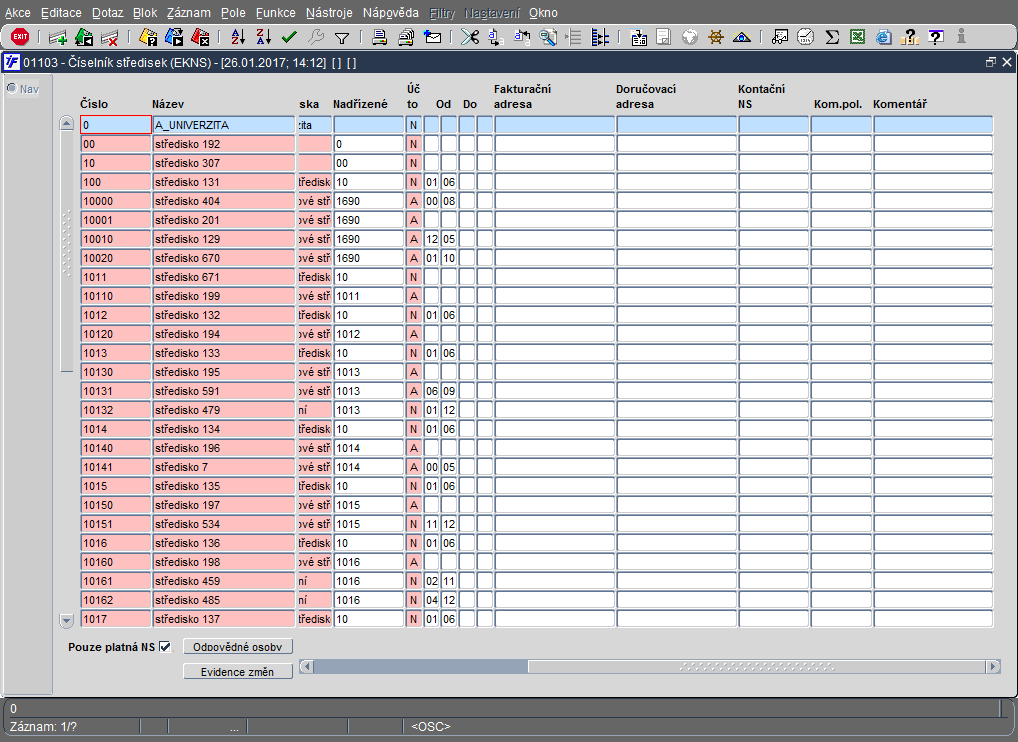
Task: Open the Funkce menu
Action: point(275,13)
